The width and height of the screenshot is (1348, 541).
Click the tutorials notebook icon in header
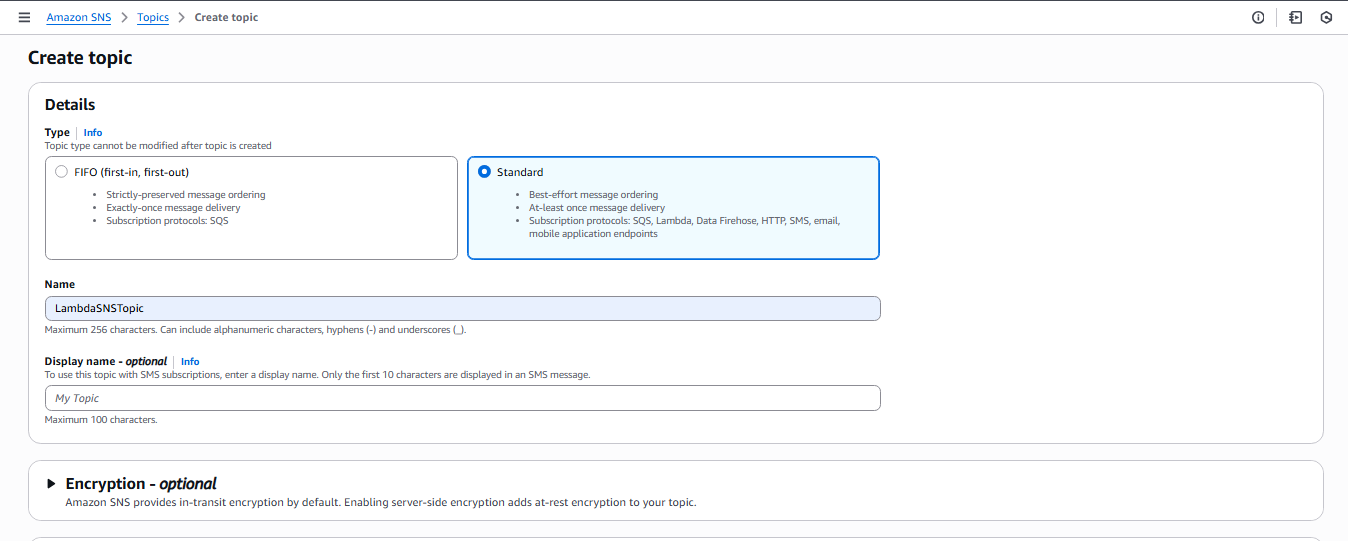coord(1295,18)
